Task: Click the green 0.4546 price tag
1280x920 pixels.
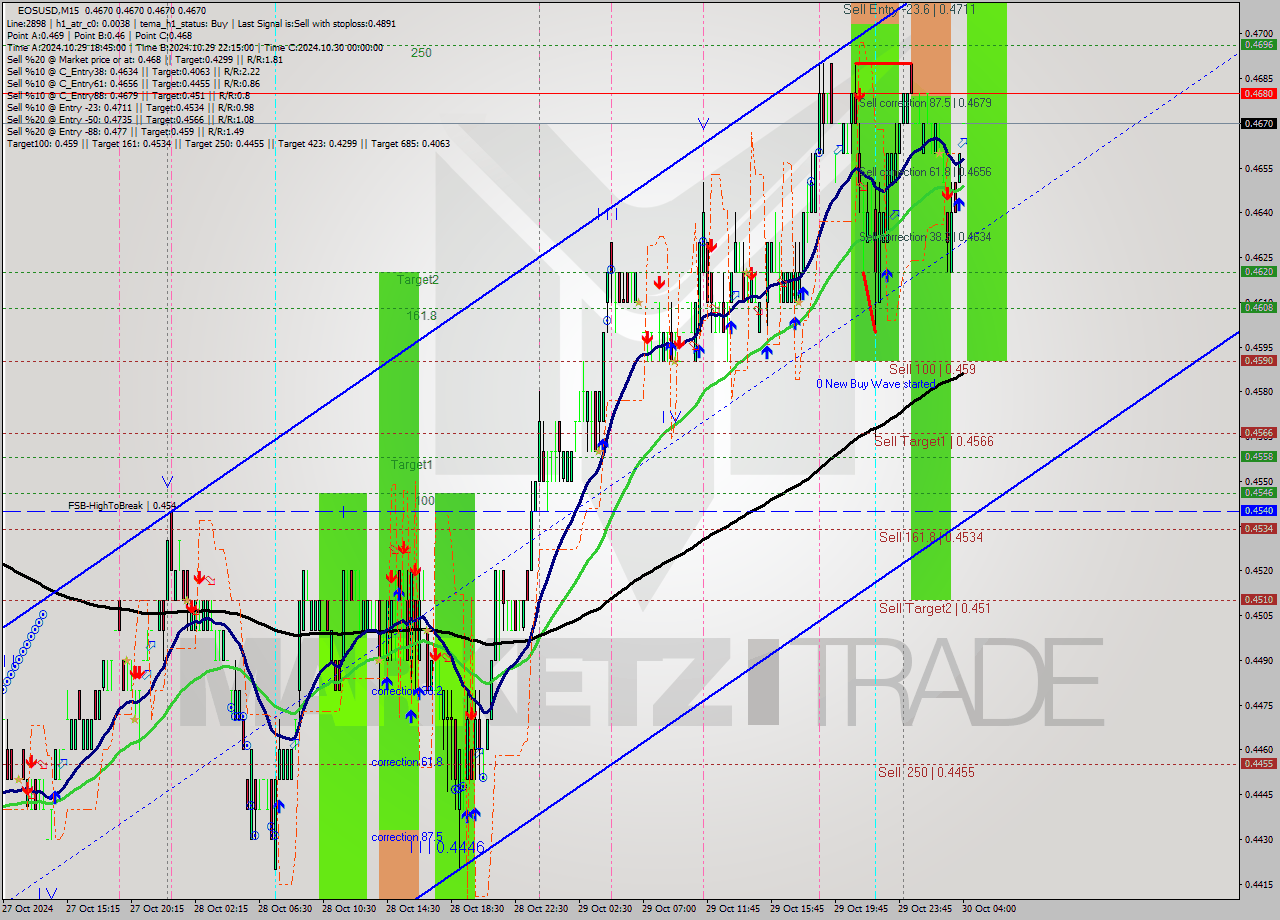Action: [1258, 492]
